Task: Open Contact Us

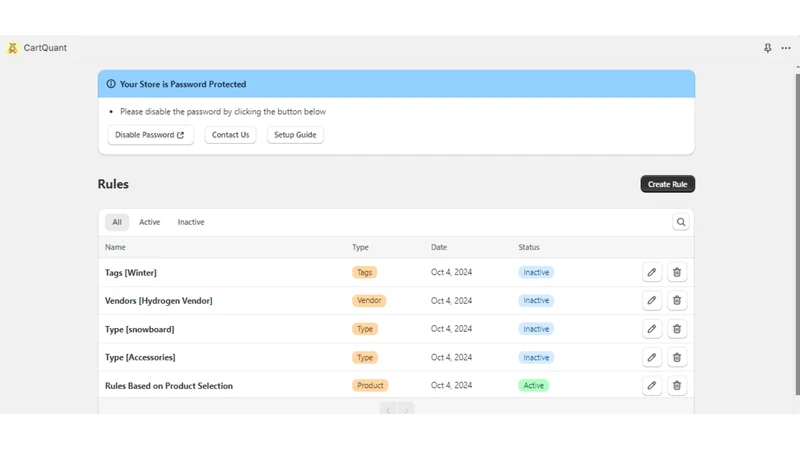Action: click(231, 135)
